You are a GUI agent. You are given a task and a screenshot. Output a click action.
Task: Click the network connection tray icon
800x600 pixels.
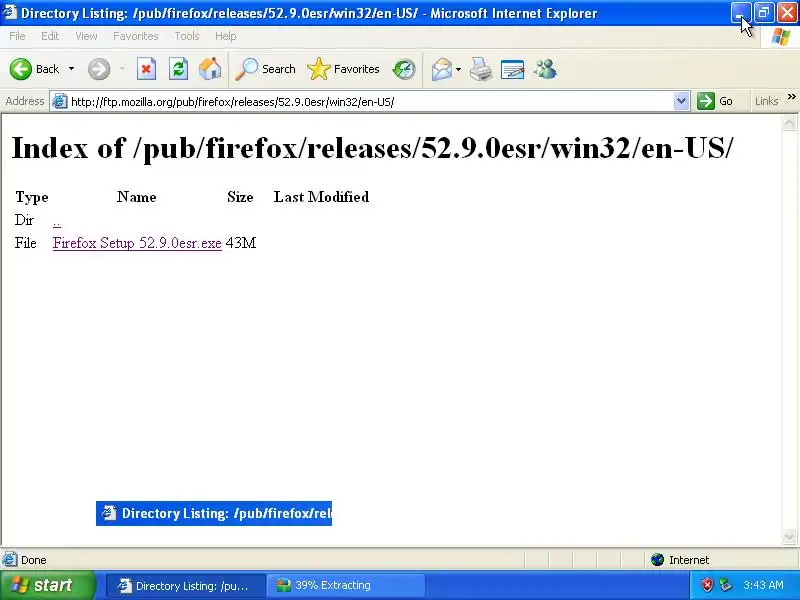pos(725,585)
